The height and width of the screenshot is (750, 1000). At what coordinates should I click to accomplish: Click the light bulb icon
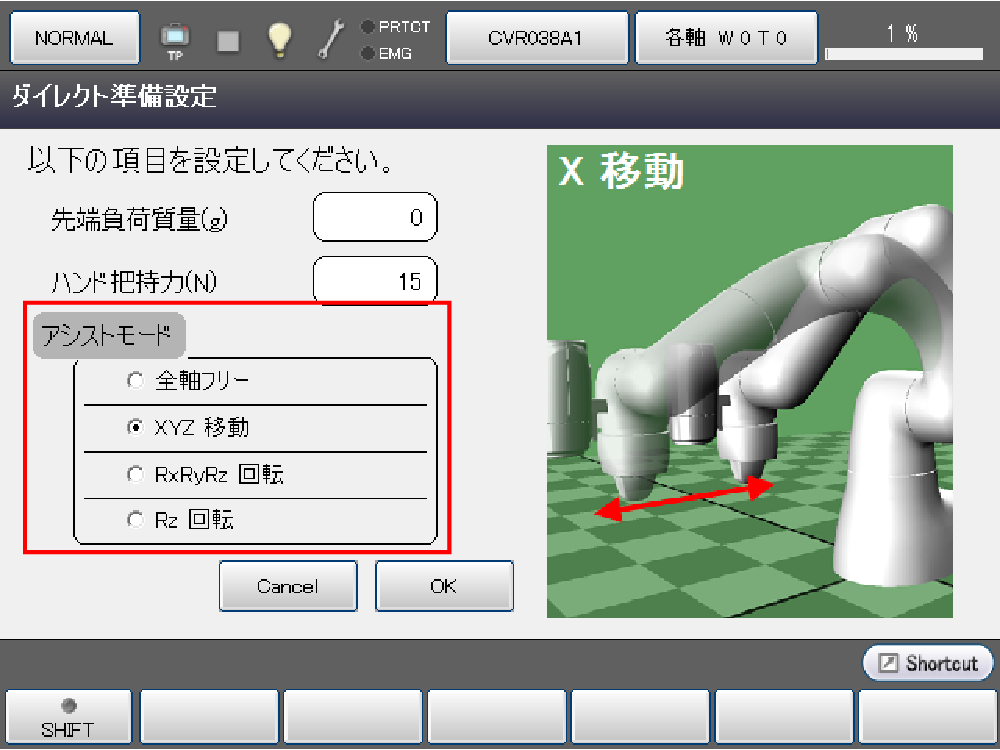tap(280, 38)
